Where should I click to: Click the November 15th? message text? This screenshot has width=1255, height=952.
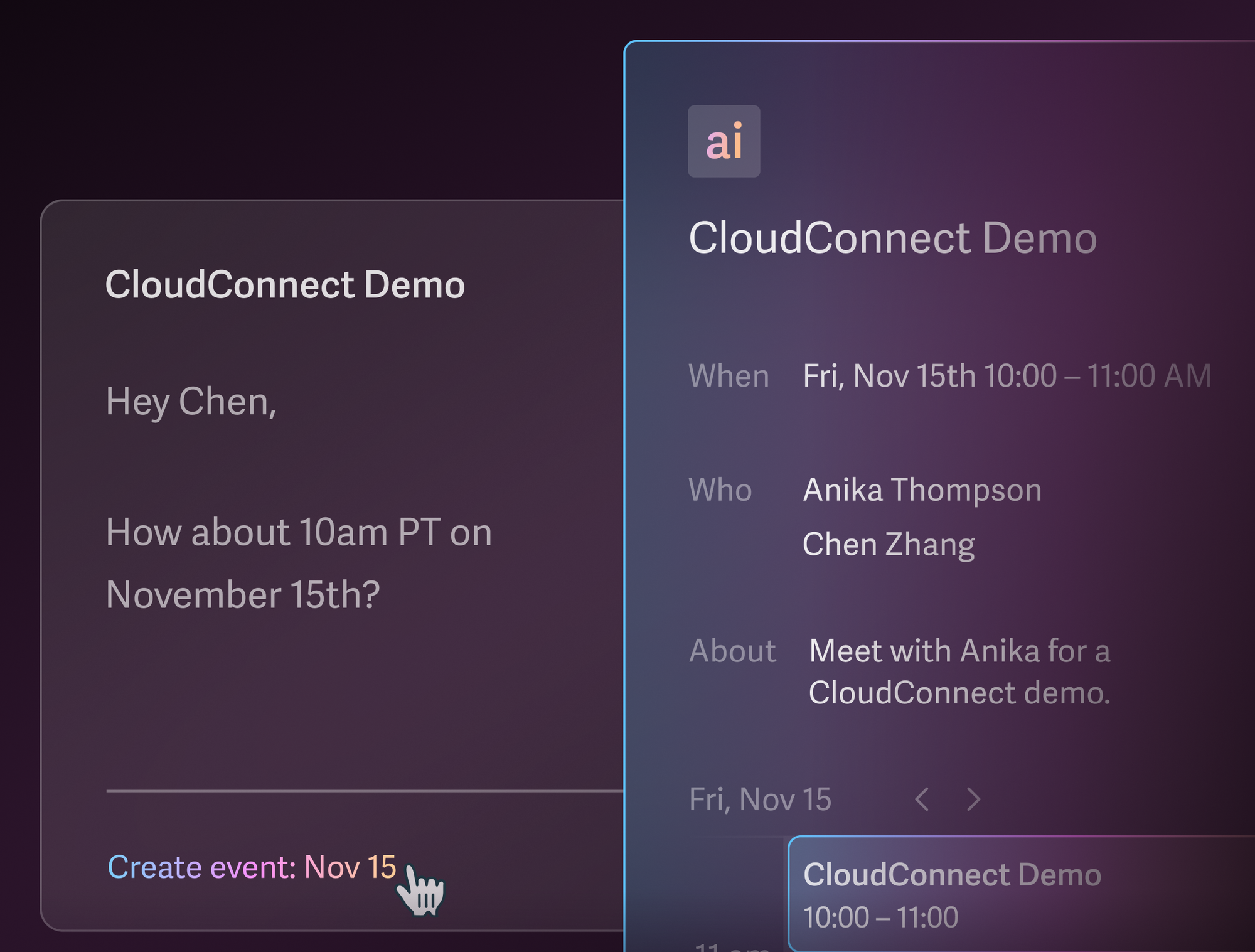pos(243,594)
